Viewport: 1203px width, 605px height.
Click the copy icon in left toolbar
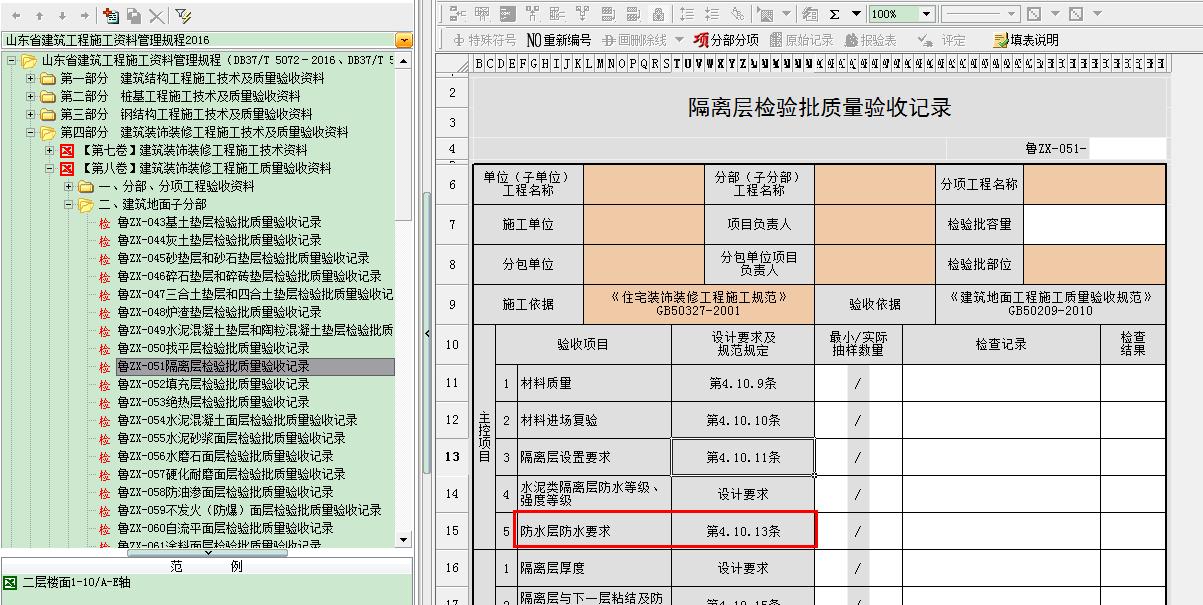tap(134, 16)
